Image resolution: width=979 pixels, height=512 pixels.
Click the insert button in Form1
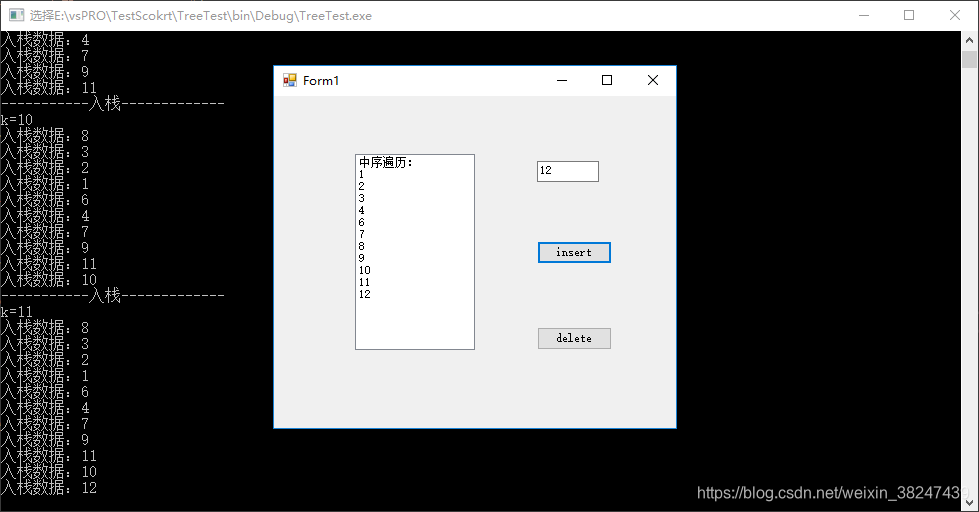pyautogui.click(x=574, y=252)
